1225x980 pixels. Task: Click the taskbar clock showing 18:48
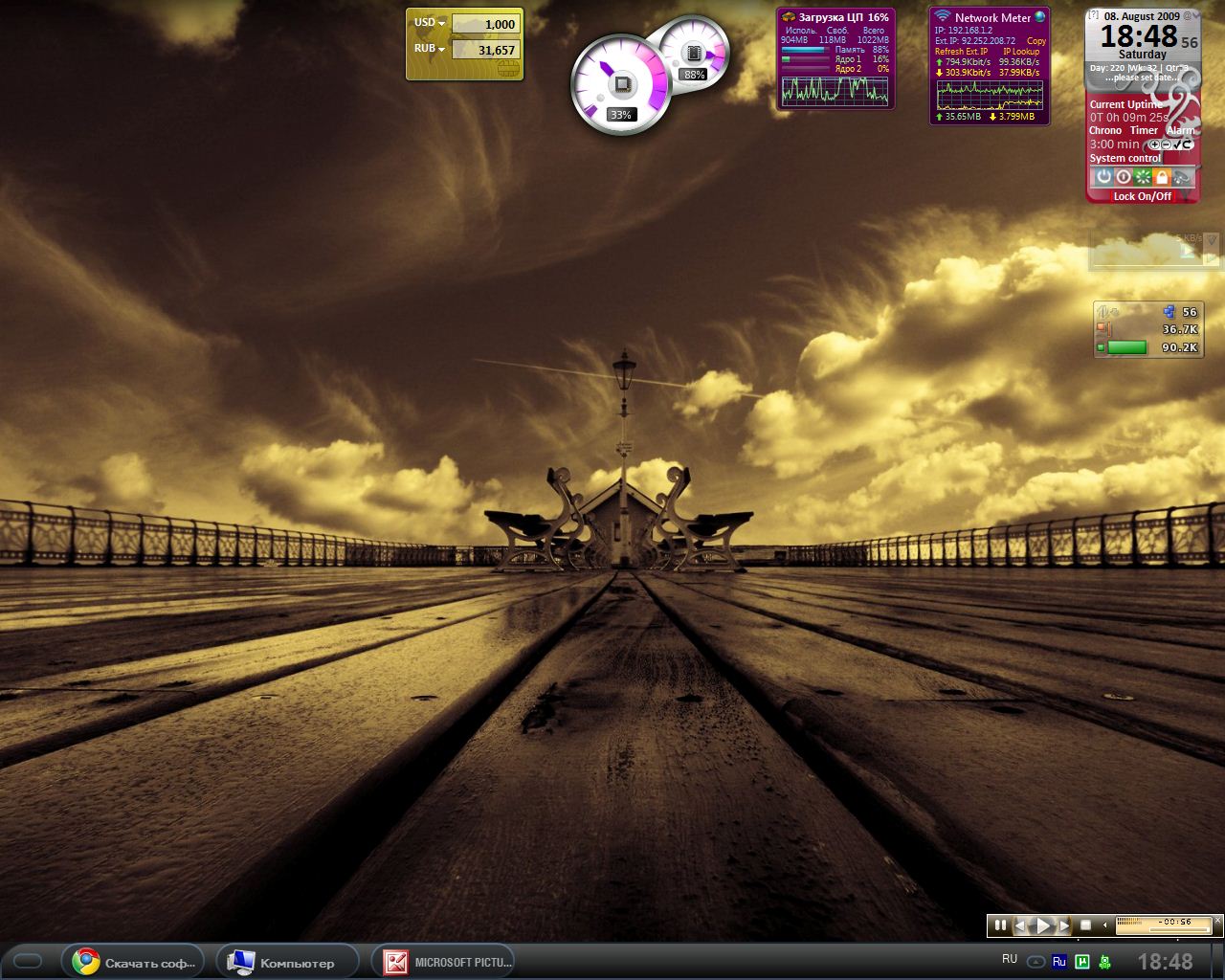click(1165, 962)
